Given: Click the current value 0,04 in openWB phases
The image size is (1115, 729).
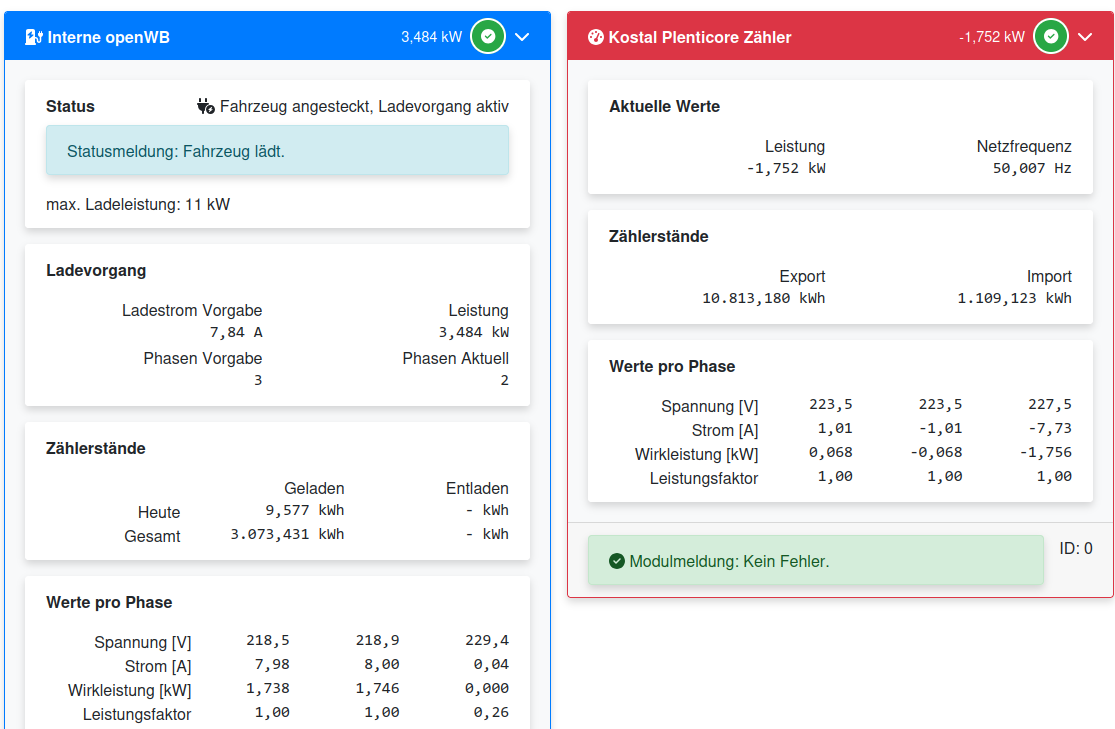Looking at the screenshot, I should coord(491,664).
